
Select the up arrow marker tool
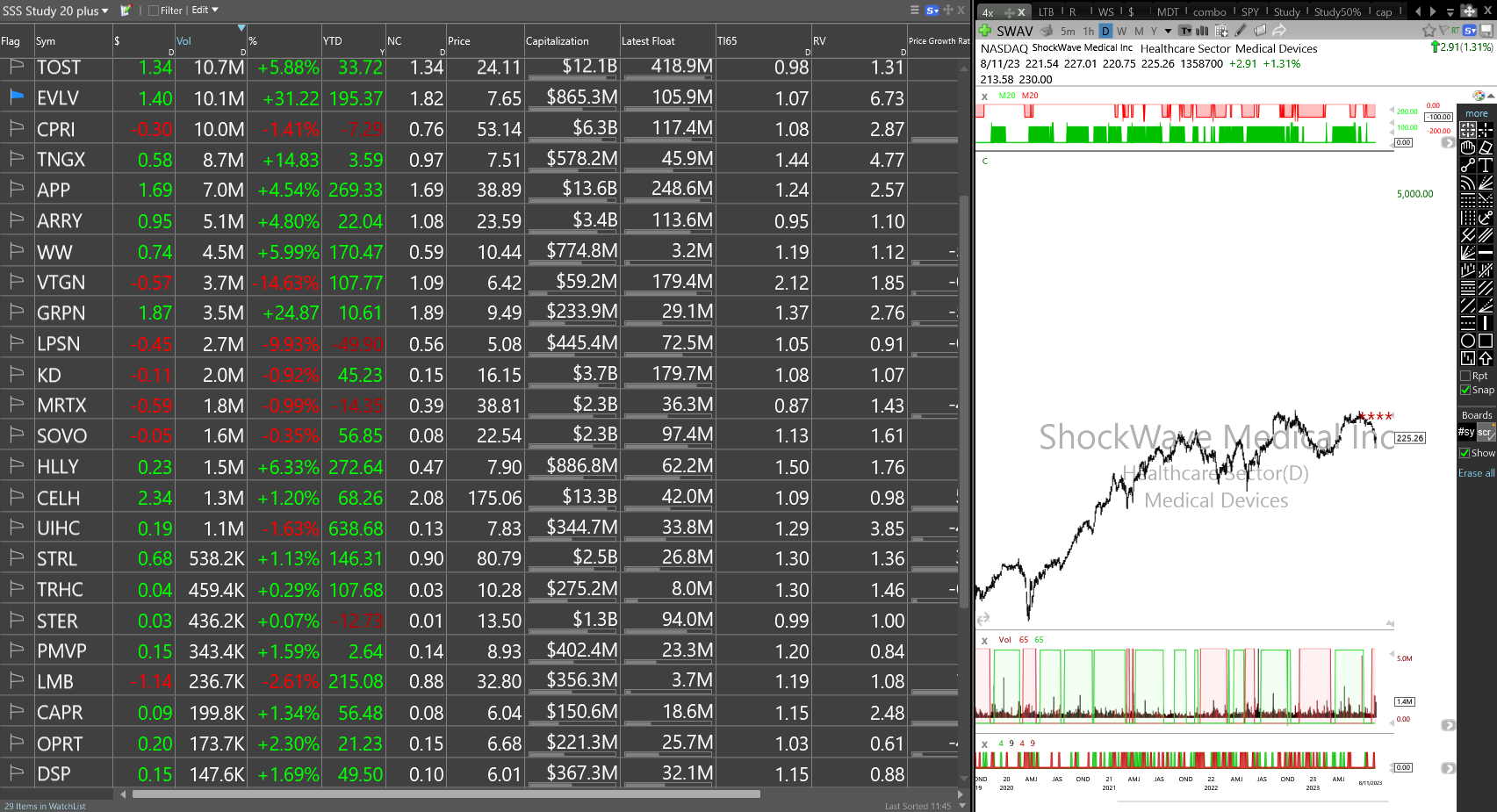coord(1486,359)
